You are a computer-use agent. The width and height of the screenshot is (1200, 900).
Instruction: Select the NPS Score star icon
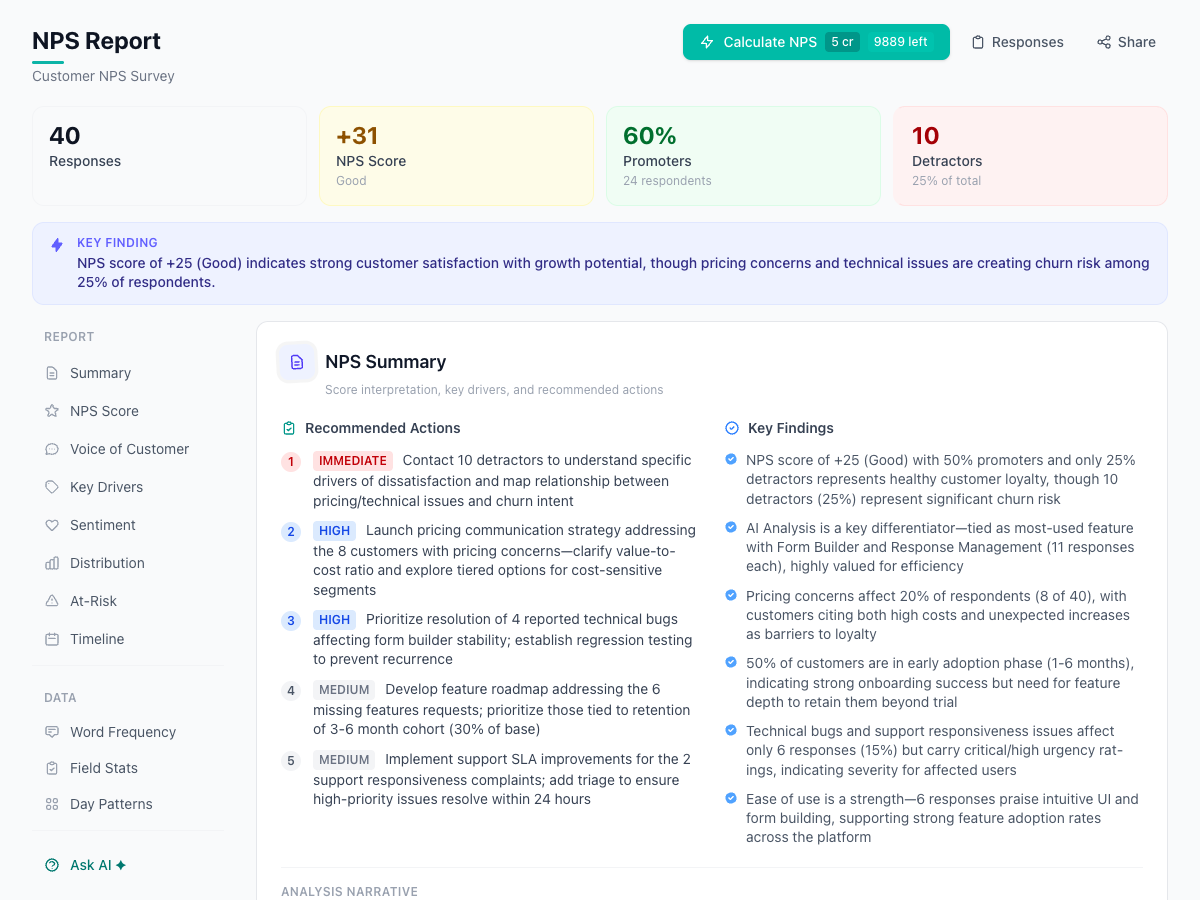point(51,410)
